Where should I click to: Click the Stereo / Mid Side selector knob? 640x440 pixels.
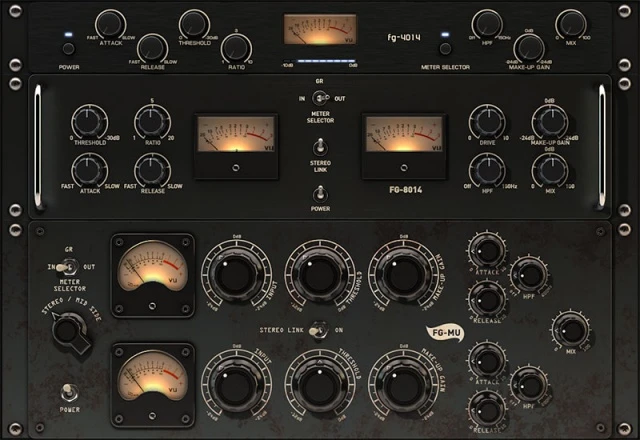[x=70, y=330]
